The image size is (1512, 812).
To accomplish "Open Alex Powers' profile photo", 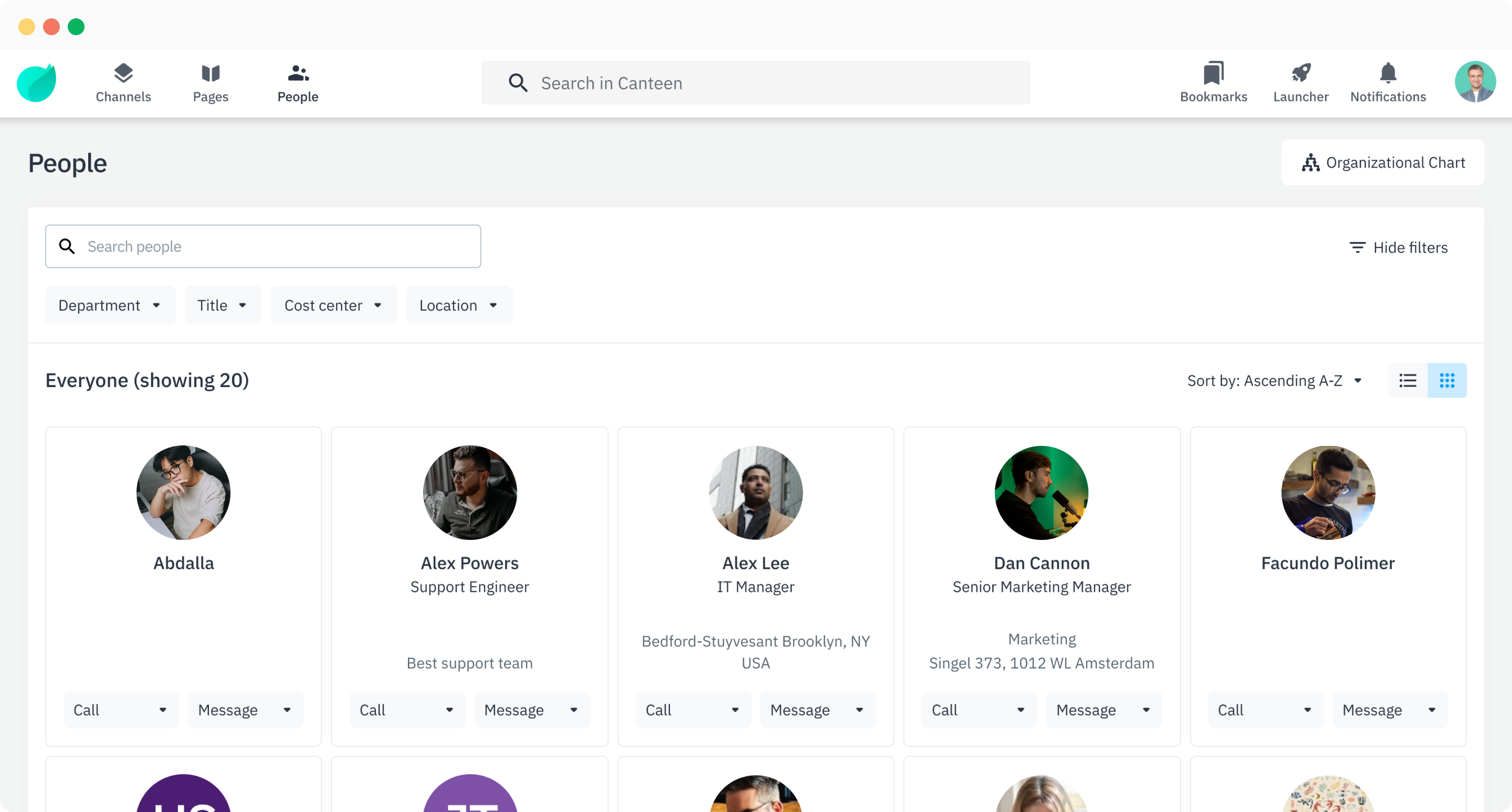I will click(469, 493).
